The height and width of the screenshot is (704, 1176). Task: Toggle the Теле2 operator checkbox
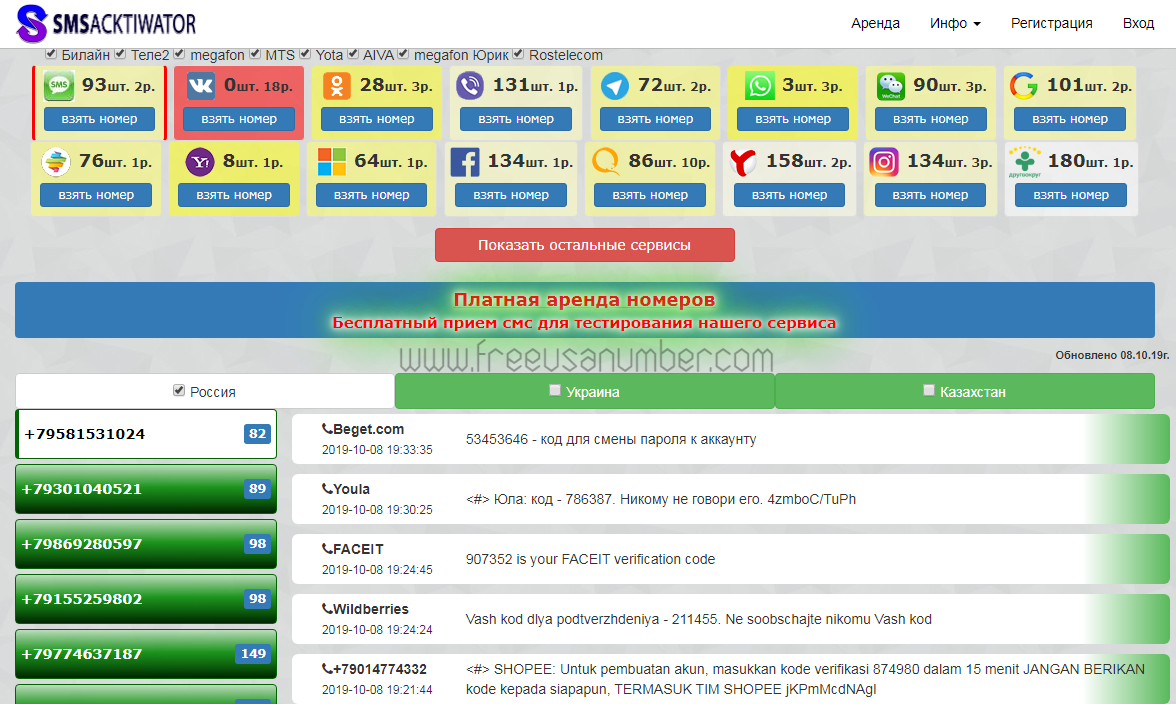coord(120,54)
